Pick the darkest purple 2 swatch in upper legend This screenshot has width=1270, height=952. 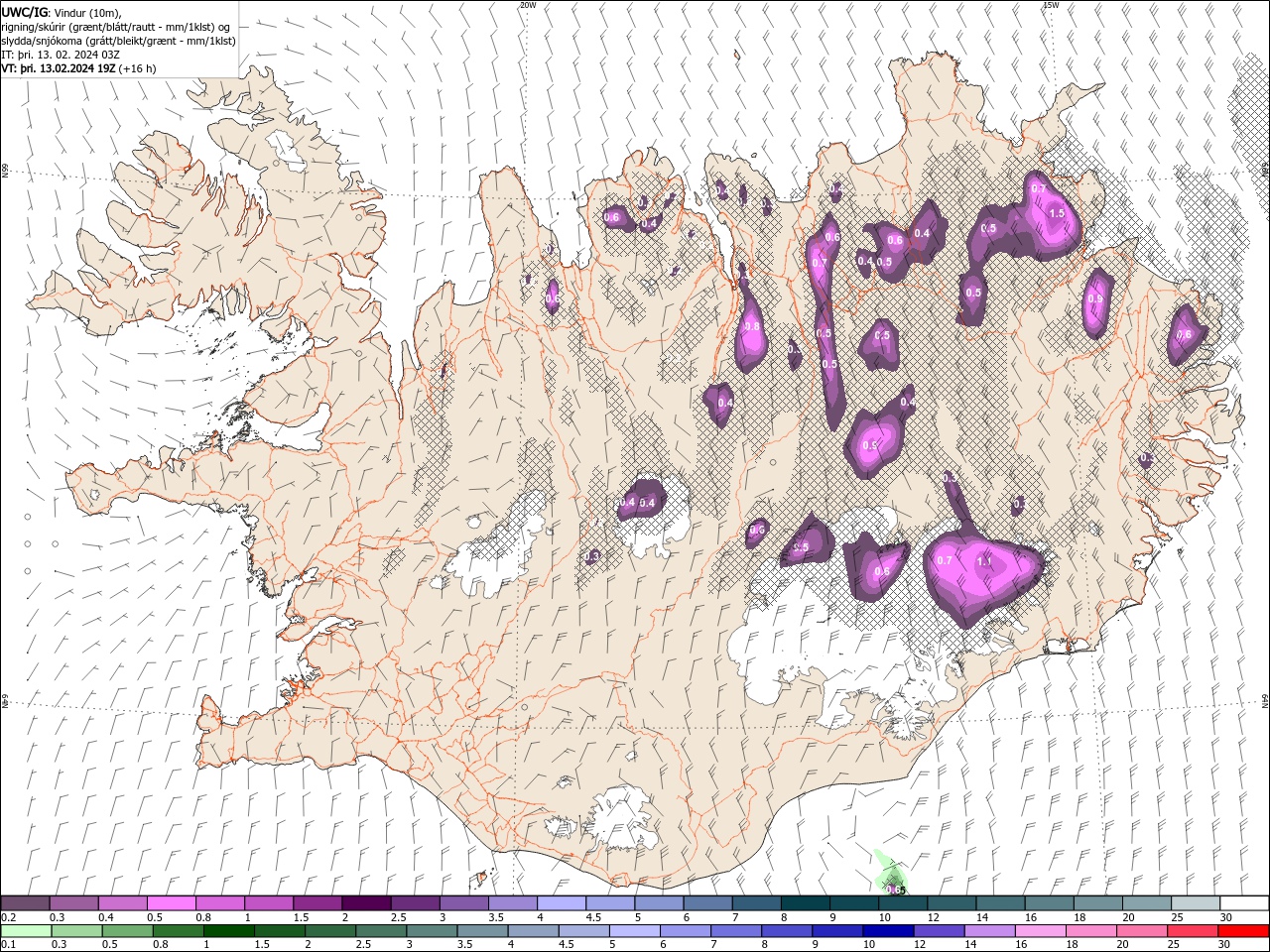tap(366, 903)
